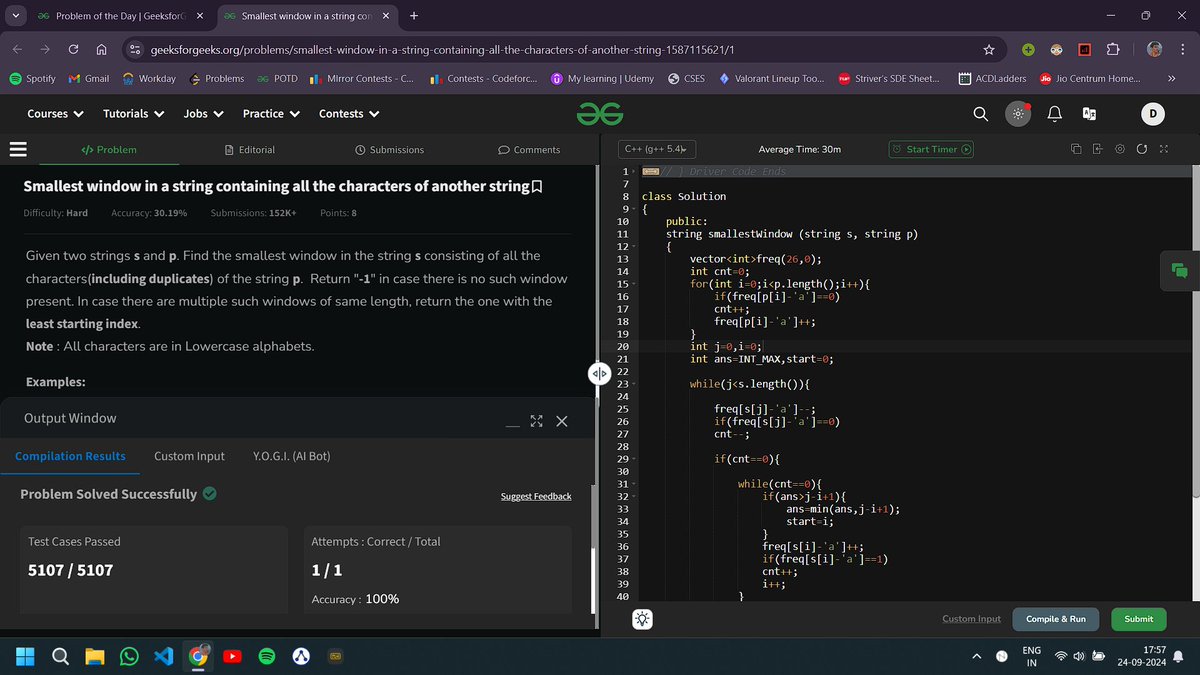Open Visual Studio Code from the taskbar

point(164,656)
